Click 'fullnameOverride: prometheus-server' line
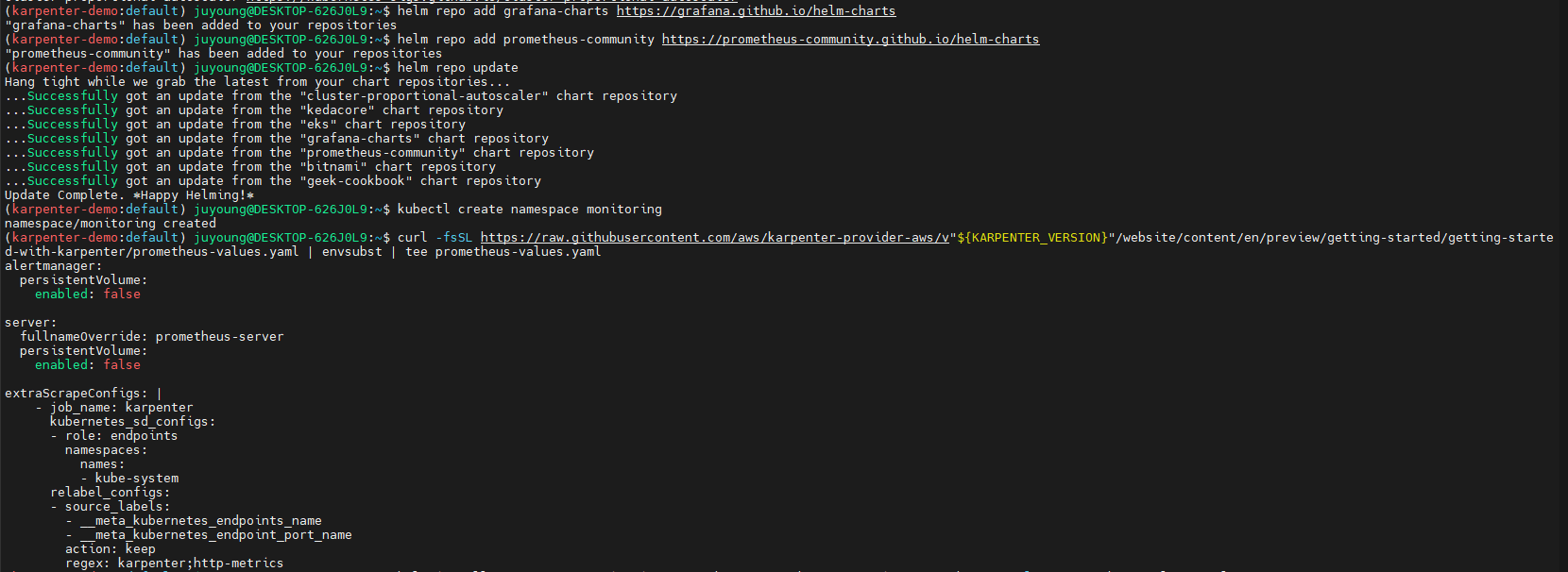This screenshot has height=572, width=1568. point(151,337)
